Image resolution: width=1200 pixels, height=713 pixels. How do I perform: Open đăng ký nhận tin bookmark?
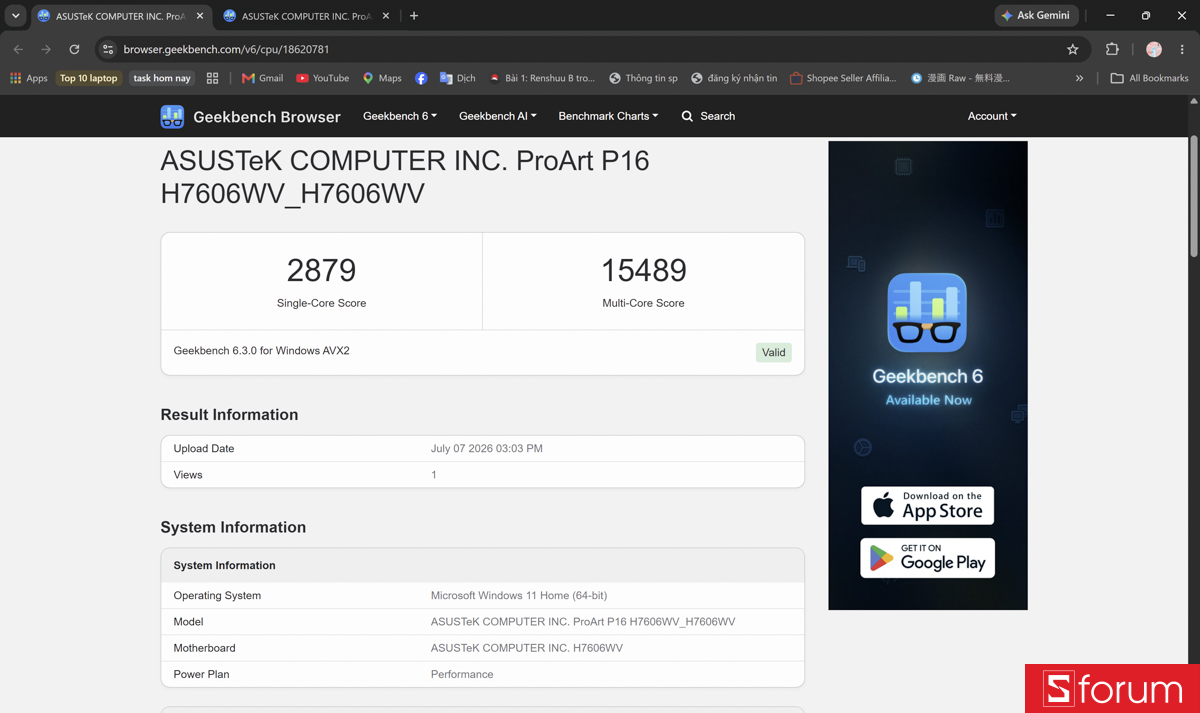734,78
